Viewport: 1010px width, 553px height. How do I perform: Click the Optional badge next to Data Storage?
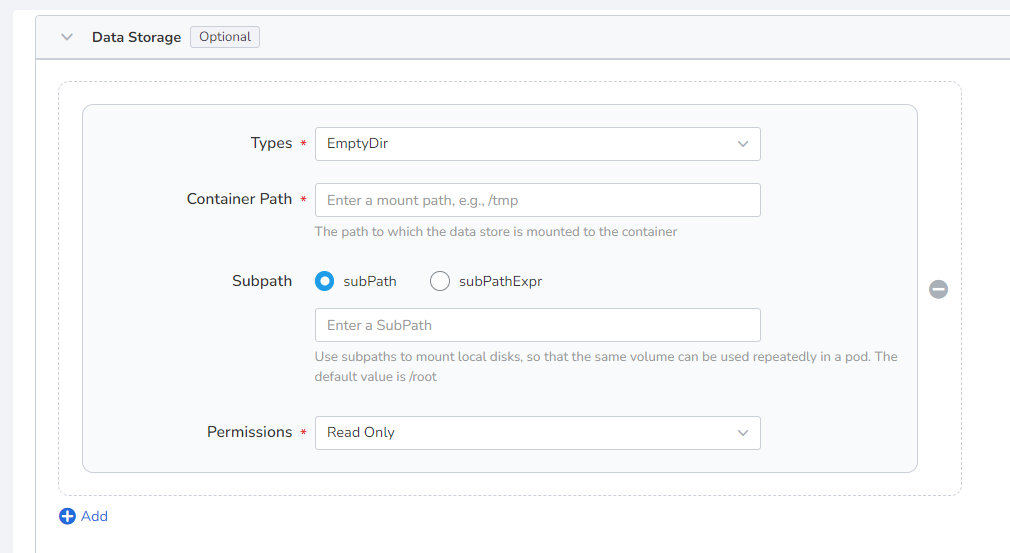coord(225,37)
